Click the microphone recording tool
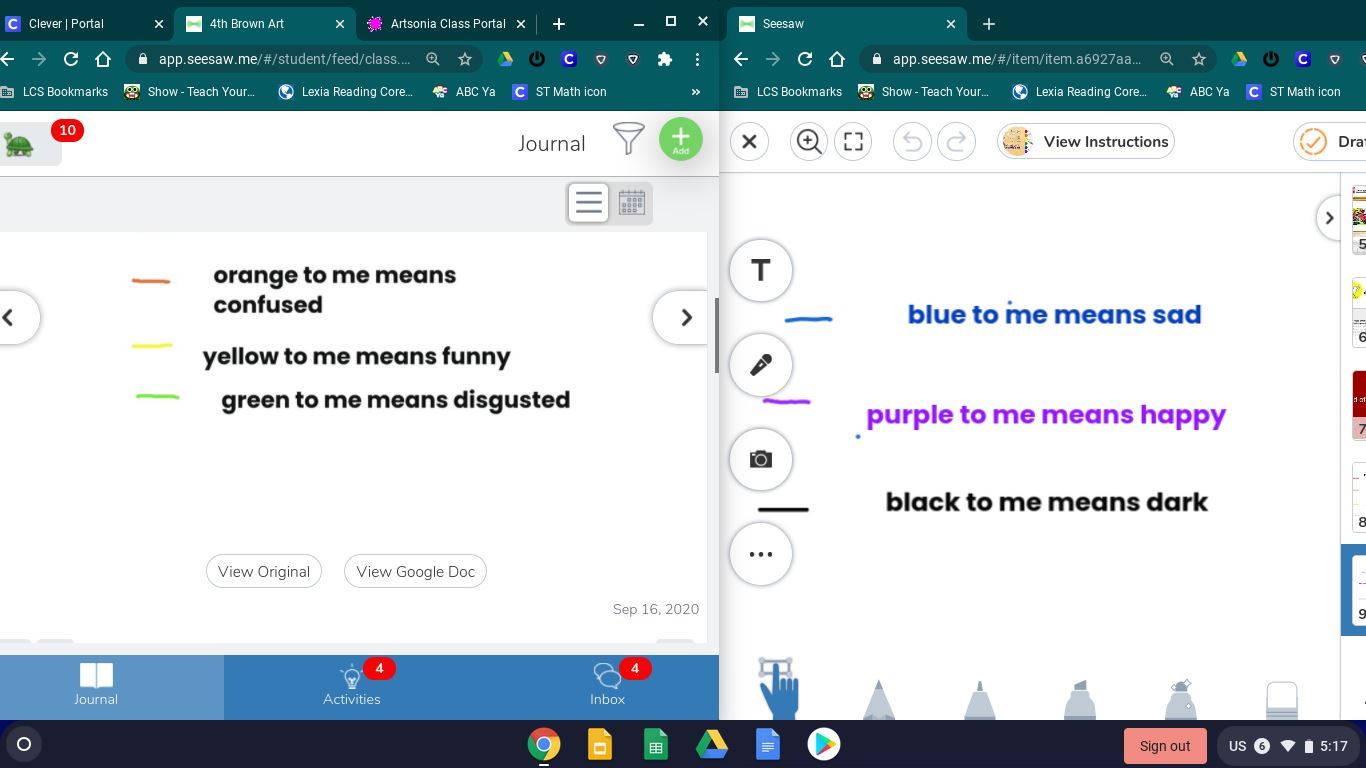Screen dimensions: 1366x768 [761, 365]
